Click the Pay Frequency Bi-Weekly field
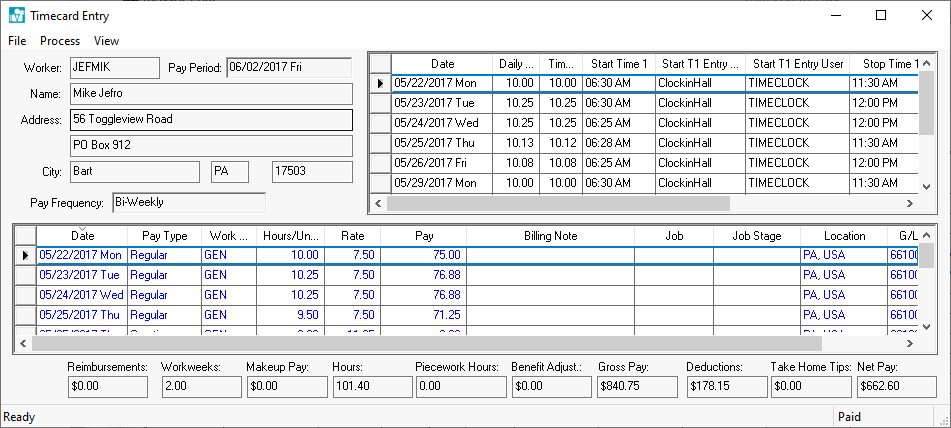The width and height of the screenshot is (951, 428). [x=188, y=202]
